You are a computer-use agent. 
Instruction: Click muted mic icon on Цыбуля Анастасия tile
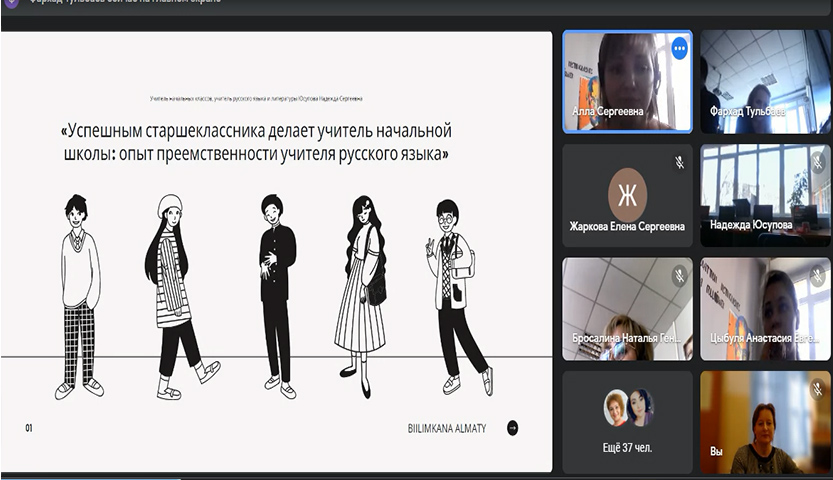(817, 274)
